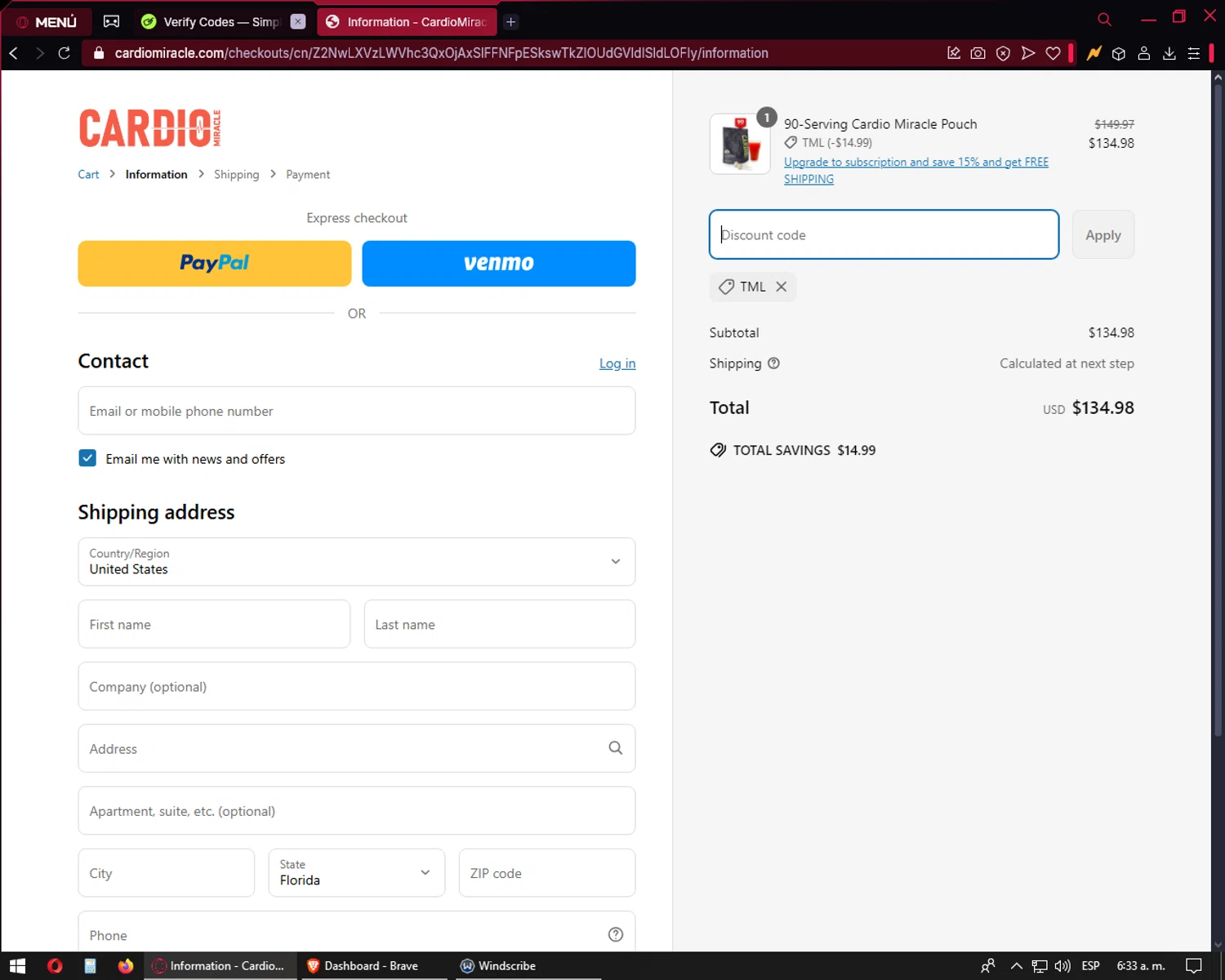Click the City field
The height and width of the screenshot is (980, 1225).
pos(167,873)
